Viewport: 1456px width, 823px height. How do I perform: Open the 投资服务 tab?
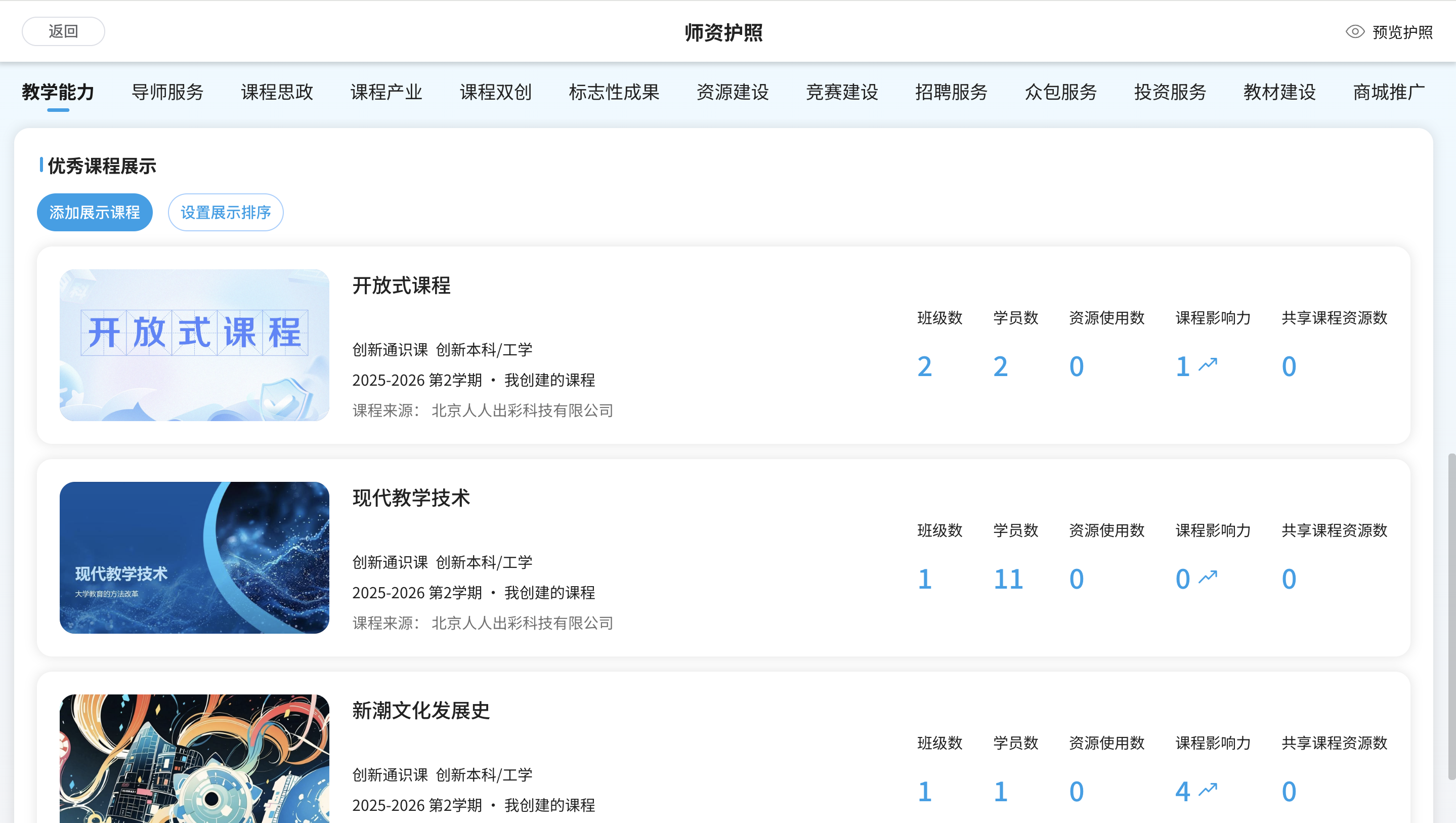pyautogui.click(x=1171, y=92)
